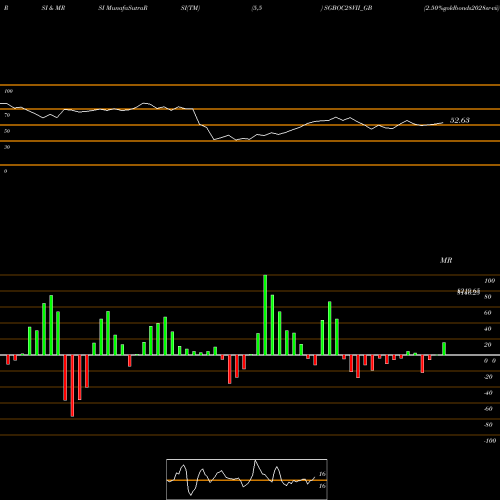The height and width of the screenshot is (500, 500).
Task: Click the 80 label on MR axis
Action: click(488, 297)
